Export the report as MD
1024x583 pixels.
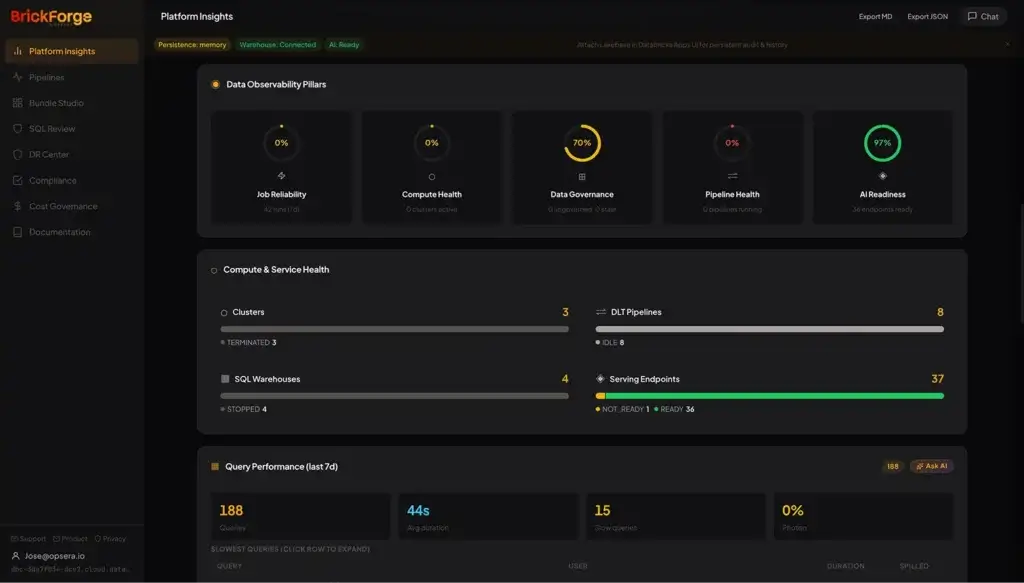click(875, 16)
